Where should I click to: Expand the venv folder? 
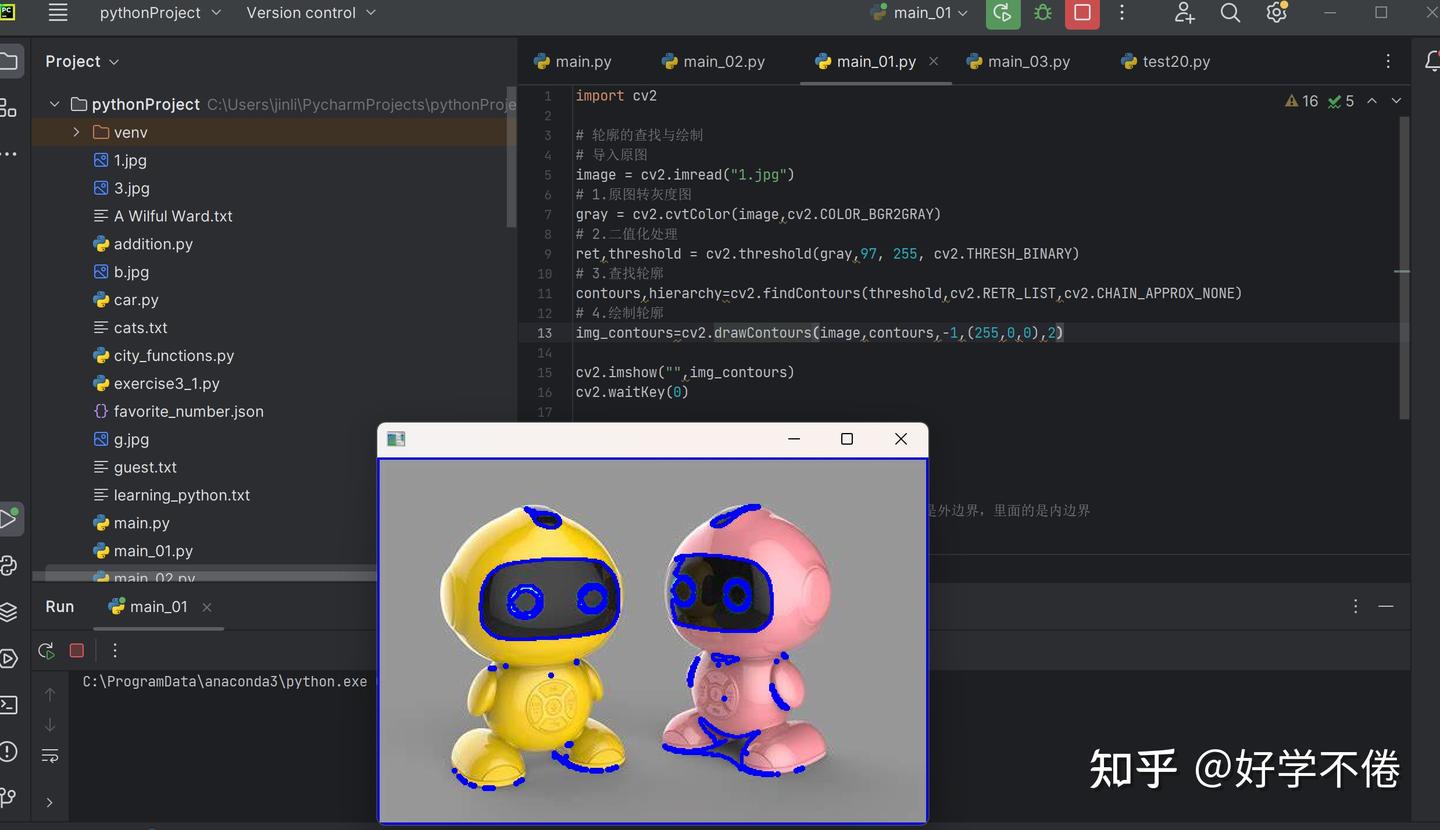76,132
